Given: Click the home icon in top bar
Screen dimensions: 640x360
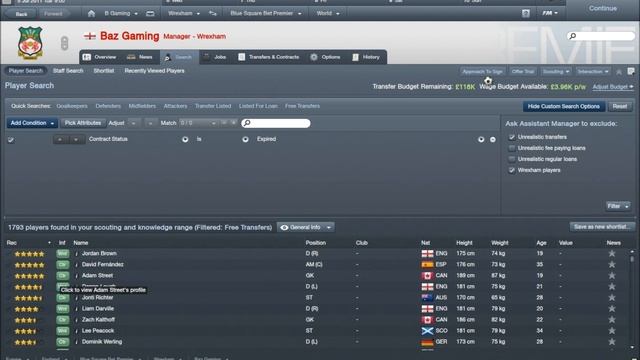Looking at the screenshot, I should [91, 13].
